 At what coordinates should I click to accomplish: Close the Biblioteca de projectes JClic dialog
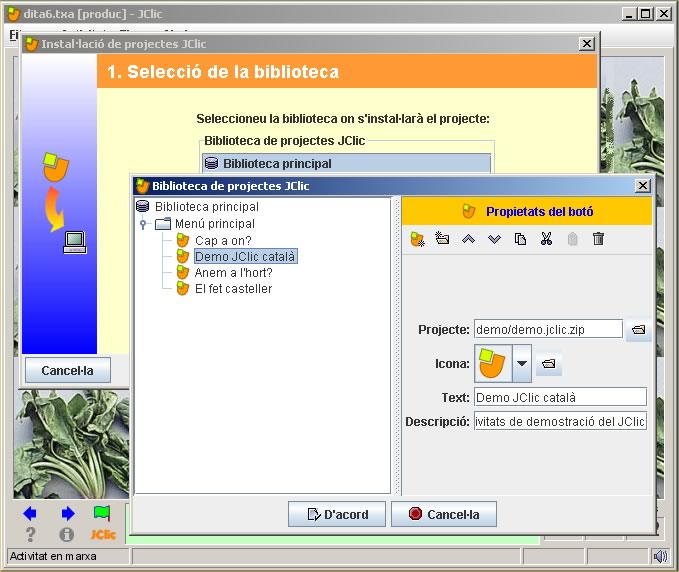click(x=643, y=186)
